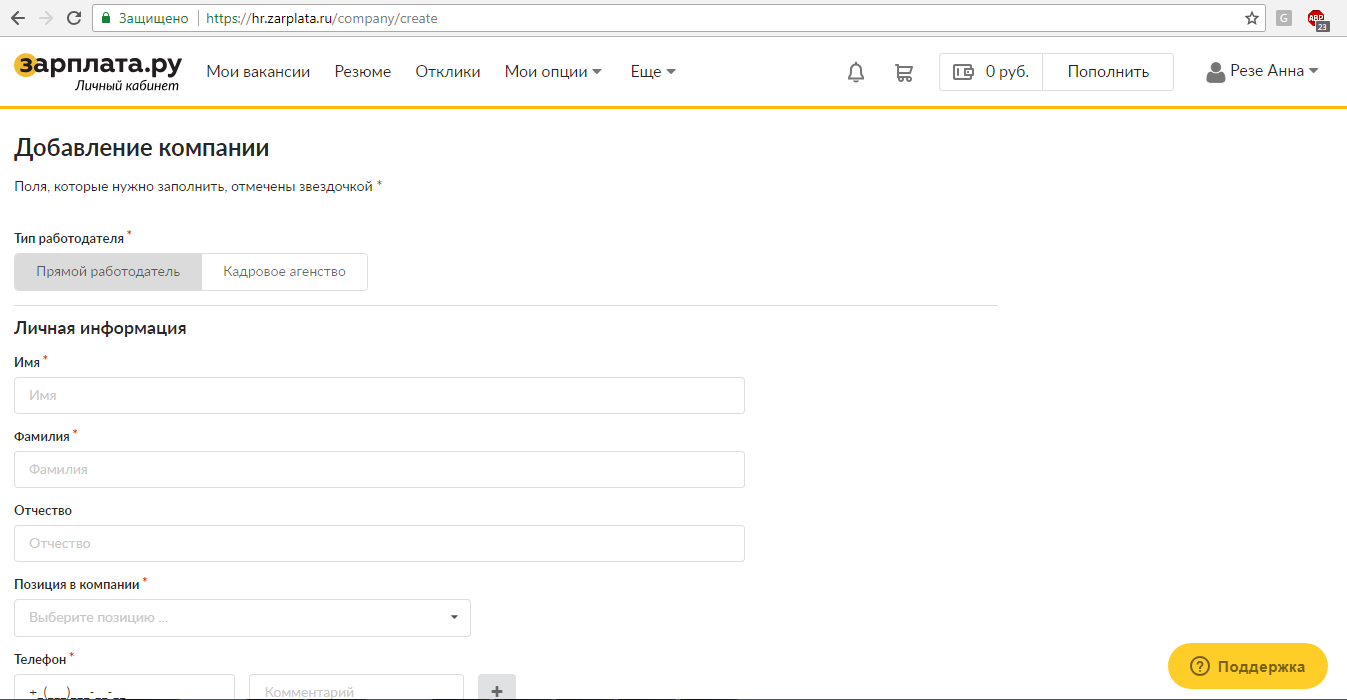Open the Отклики section
The height and width of the screenshot is (700, 1347).
447,72
